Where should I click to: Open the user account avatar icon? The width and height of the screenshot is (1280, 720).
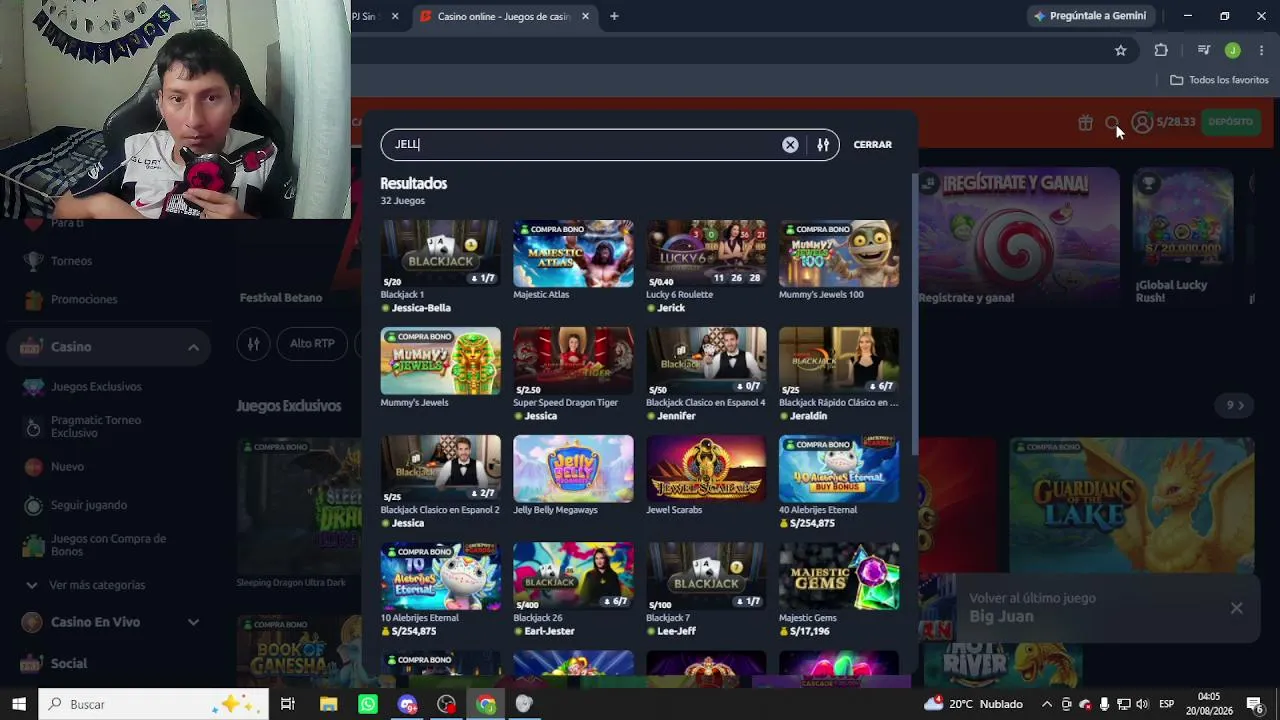pyautogui.click(x=1142, y=122)
